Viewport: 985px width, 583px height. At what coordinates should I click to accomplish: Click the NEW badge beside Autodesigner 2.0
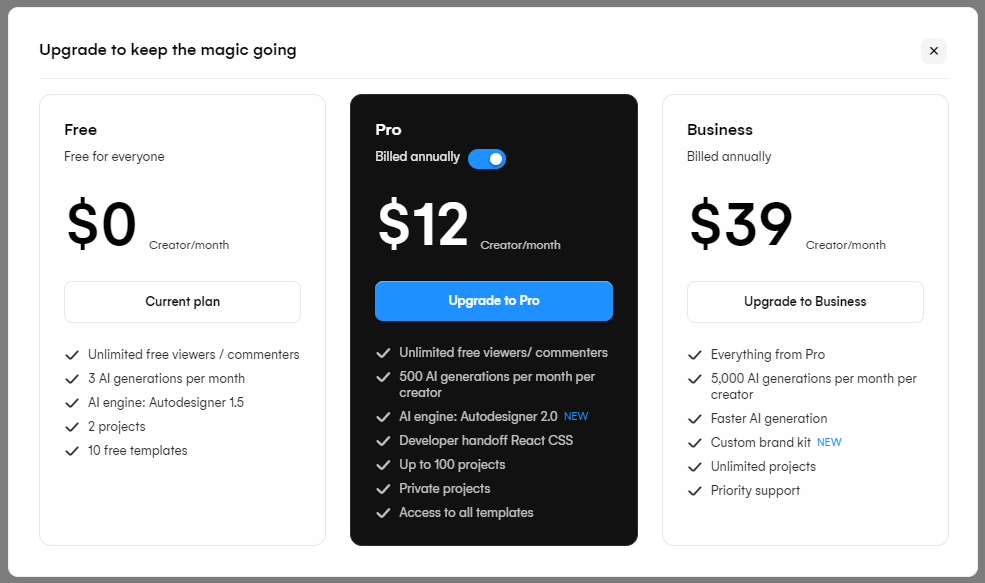pos(576,416)
